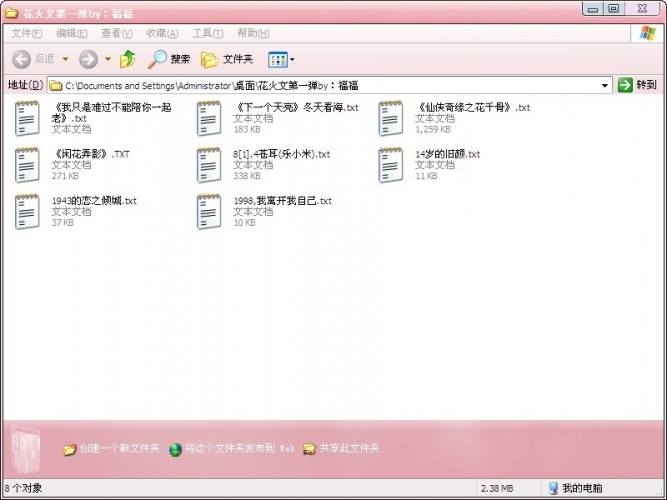667x500 pixels.
Task: Toggle the 文件夹 folders pane button
Action: (227, 59)
